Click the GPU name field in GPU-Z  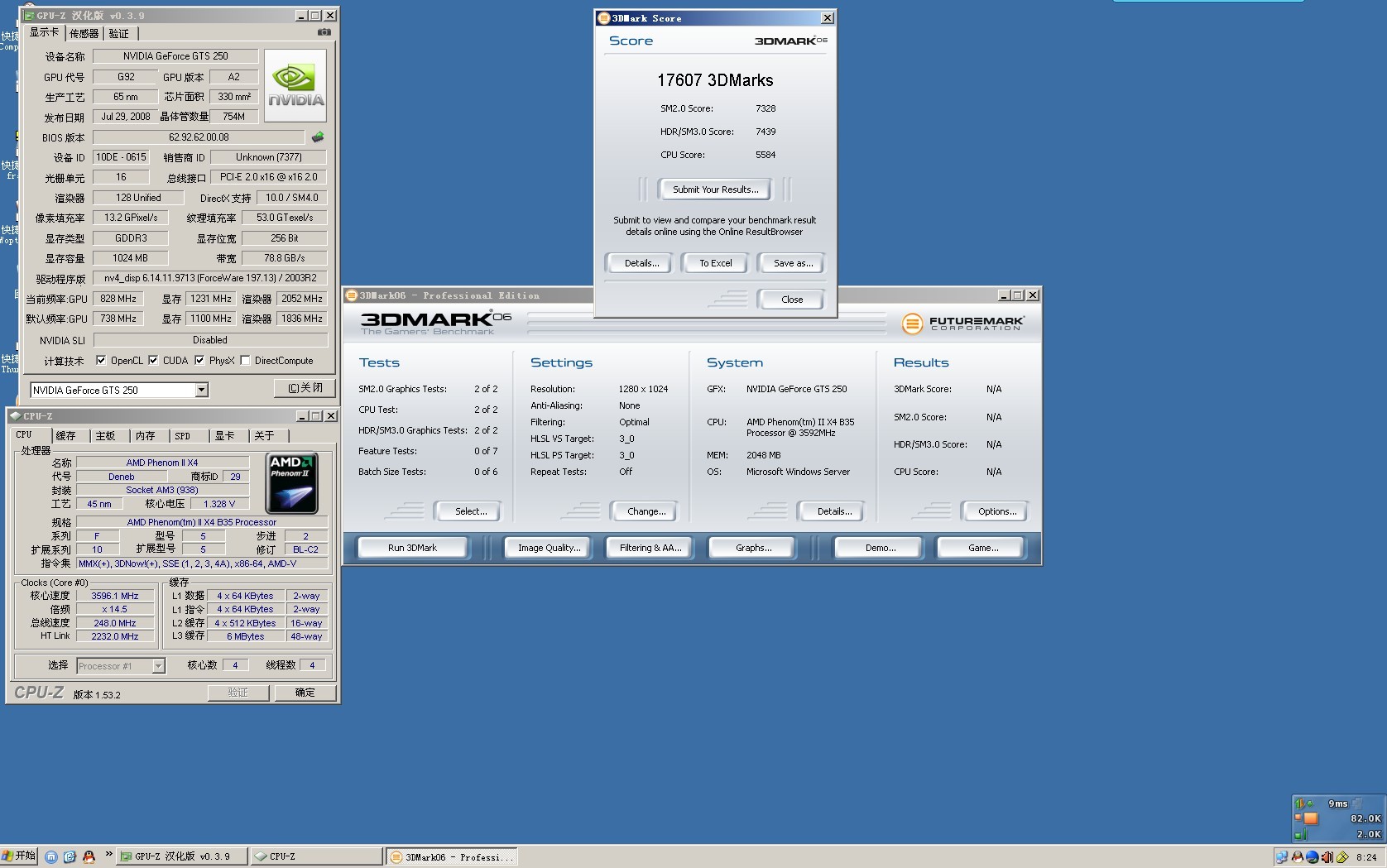point(175,56)
